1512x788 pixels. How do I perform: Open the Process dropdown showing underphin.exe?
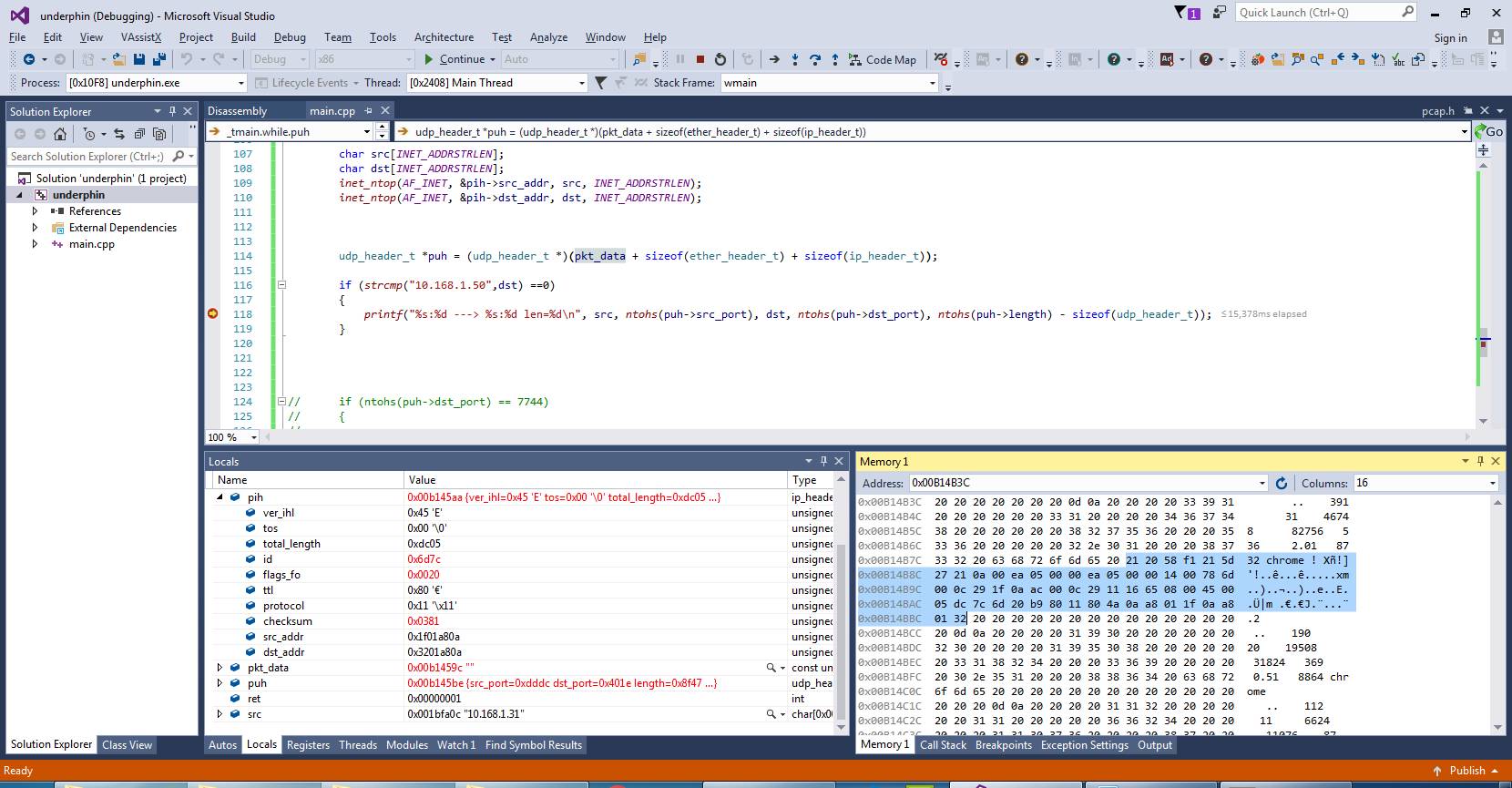[240, 83]
